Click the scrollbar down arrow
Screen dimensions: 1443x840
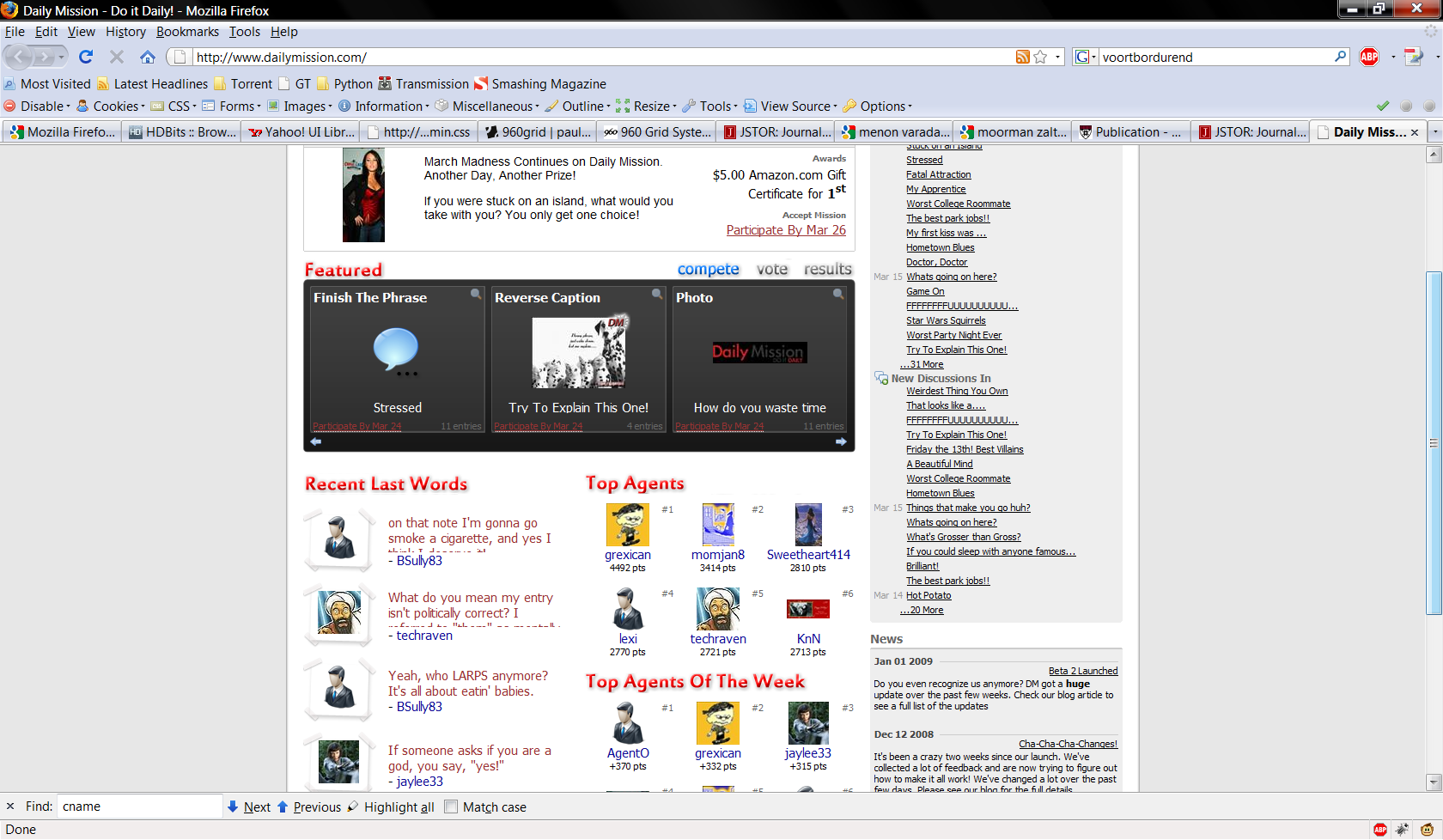click(x=1434, y=782)
